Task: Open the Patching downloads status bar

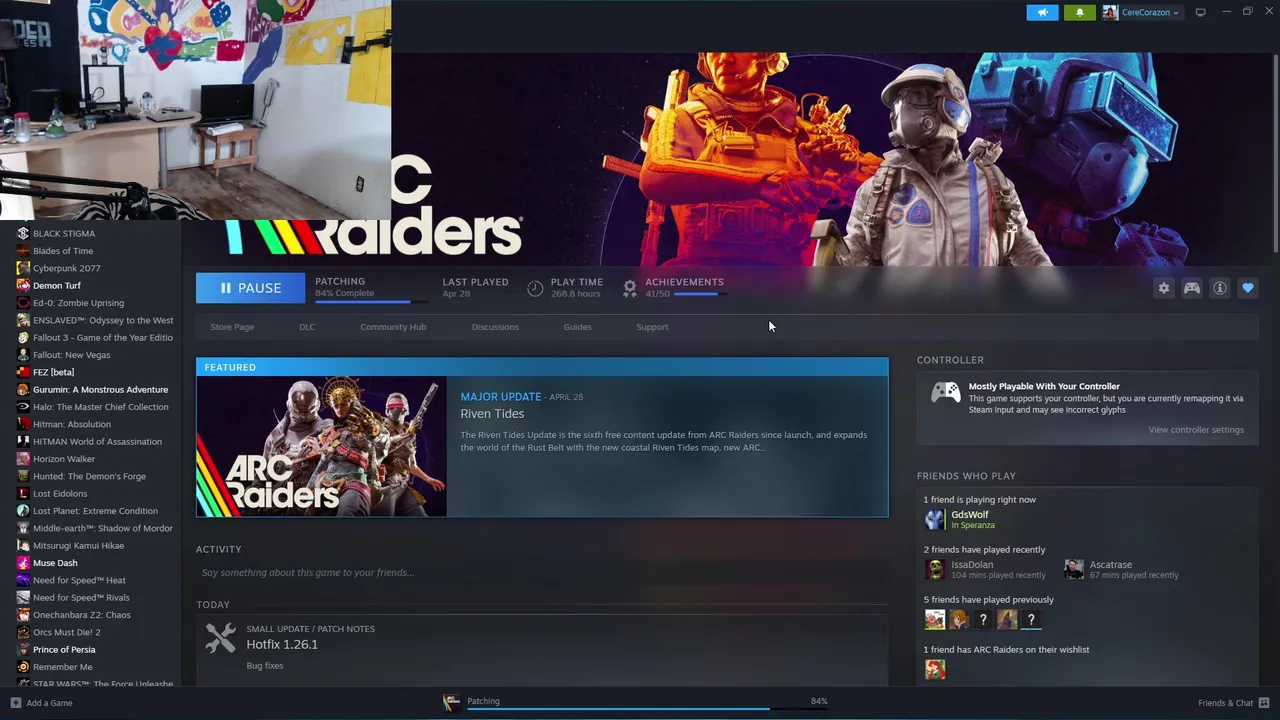Action: [636, 703]
